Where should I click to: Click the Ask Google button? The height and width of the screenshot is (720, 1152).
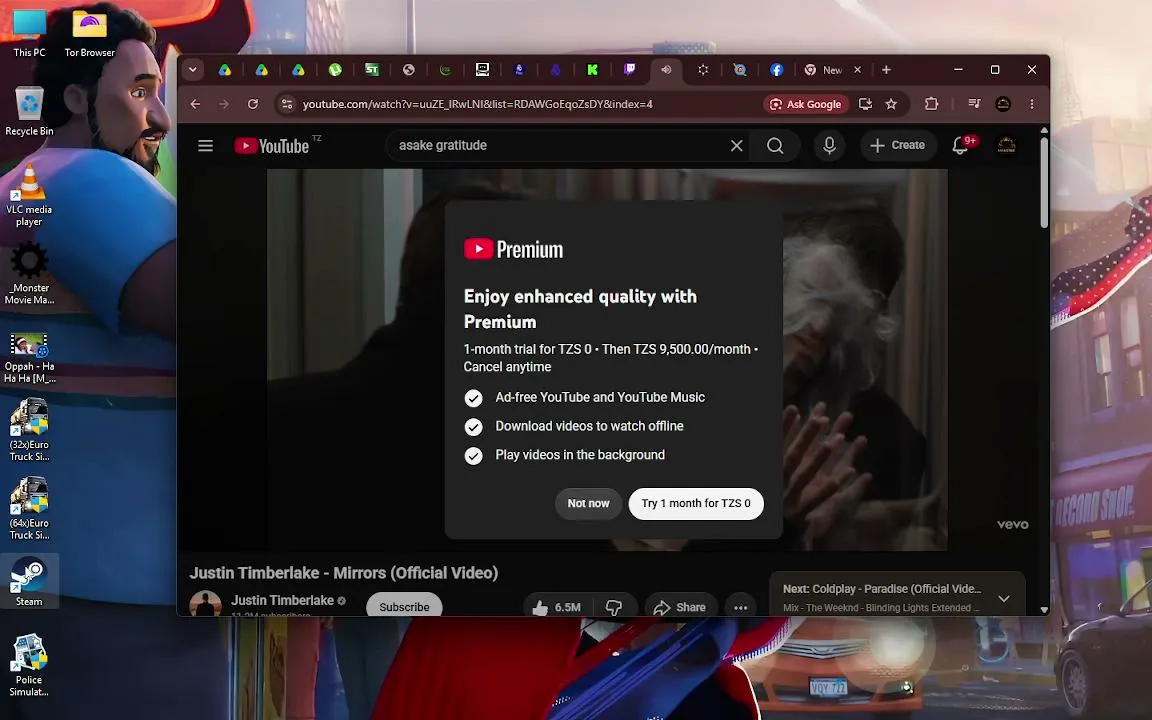point(806,104)
